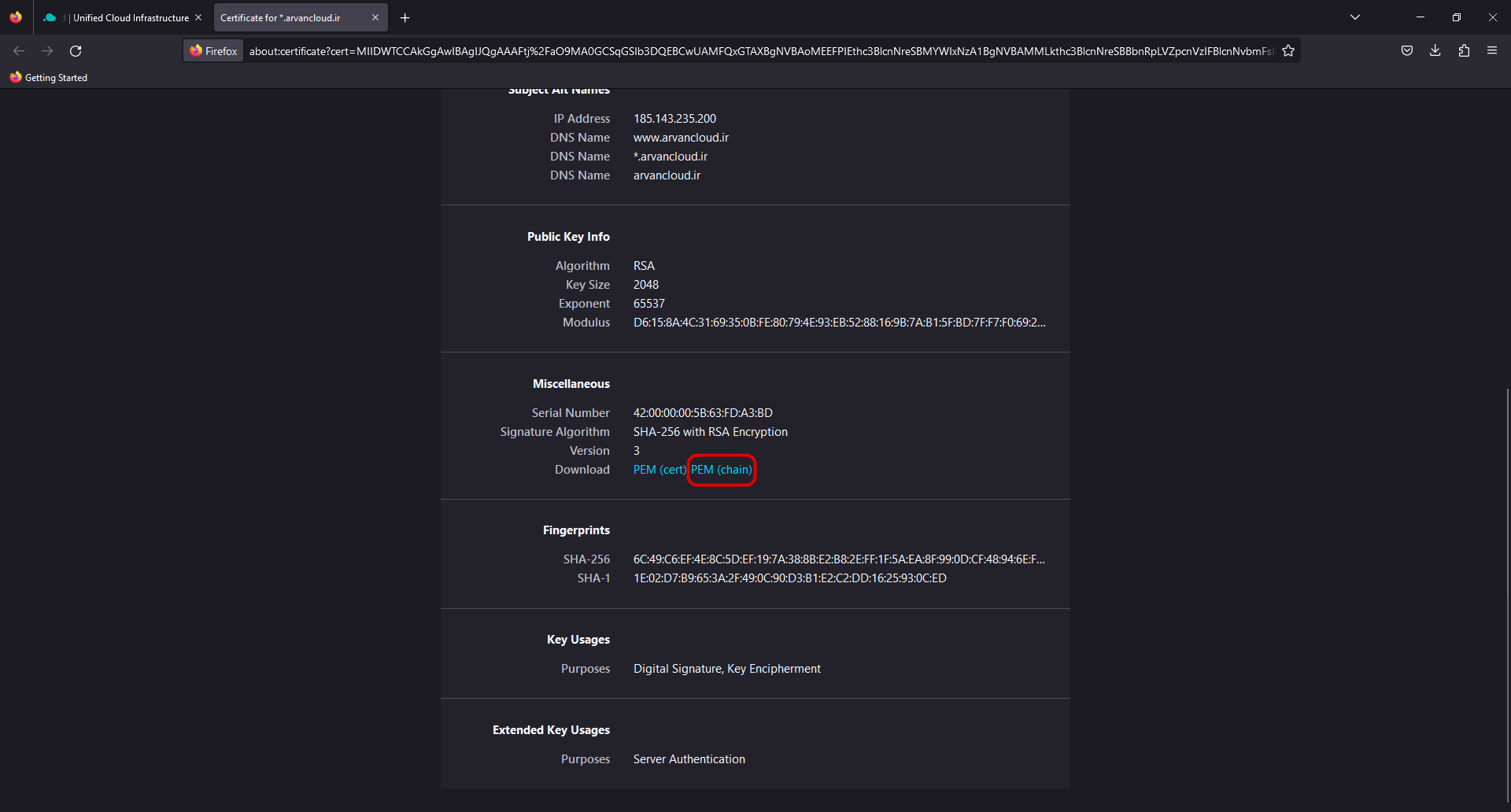Close the Certificate tab

[x=375, y=17]
